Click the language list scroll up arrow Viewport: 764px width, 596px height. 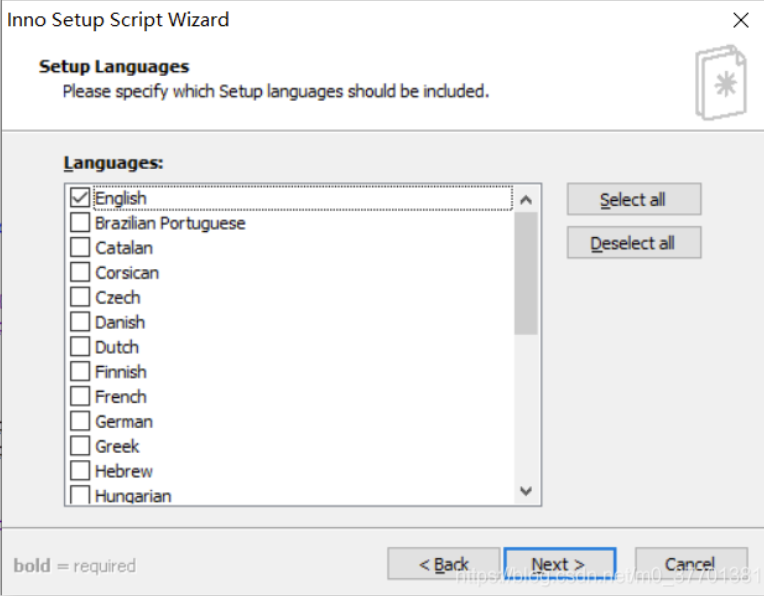tap(526, 200)
